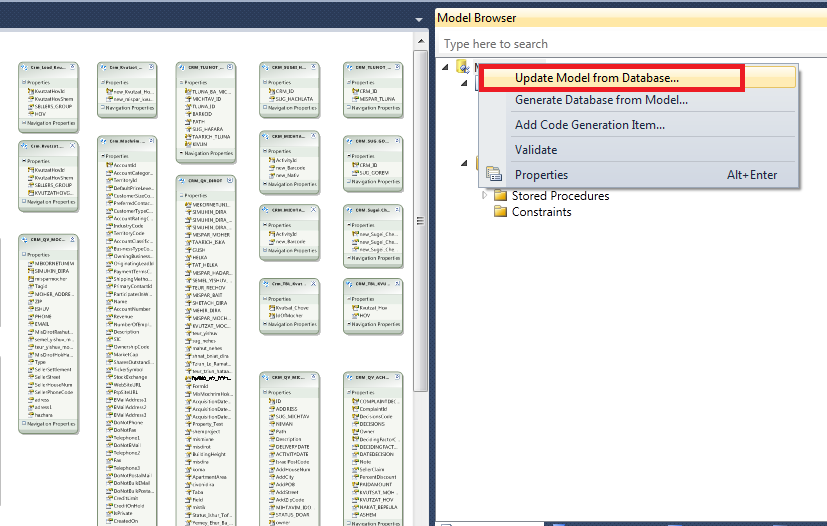Collapse the child node right below the root model
827x526 pixels.
coord(464,83)
